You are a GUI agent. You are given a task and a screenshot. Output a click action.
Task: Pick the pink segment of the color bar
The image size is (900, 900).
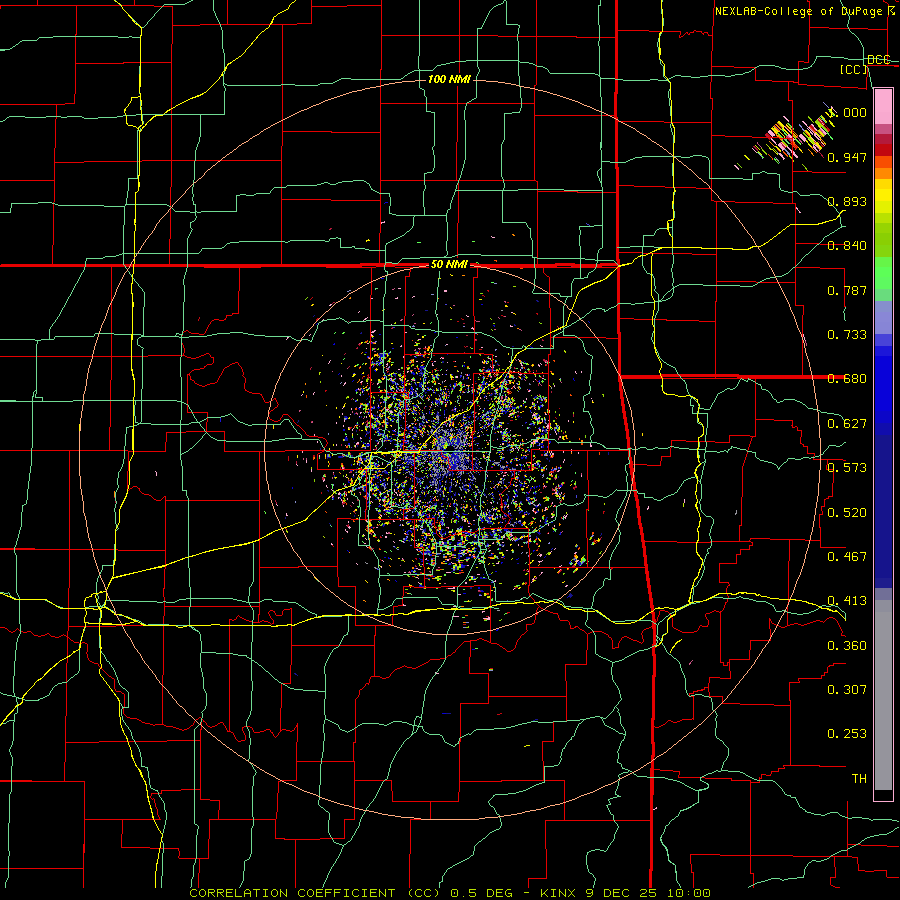coord(883,106)
